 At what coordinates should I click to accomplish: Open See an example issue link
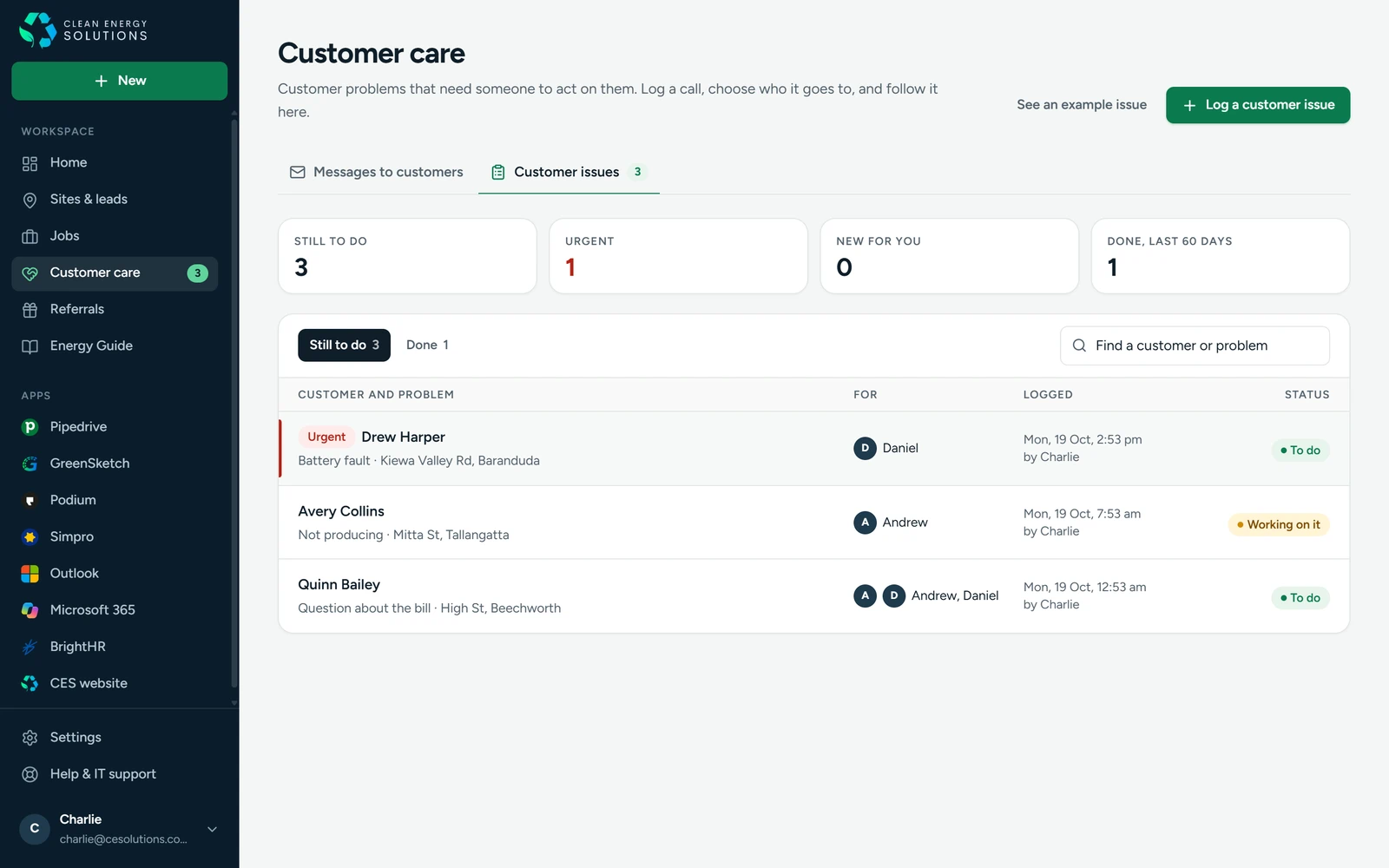pos(1082,104)
